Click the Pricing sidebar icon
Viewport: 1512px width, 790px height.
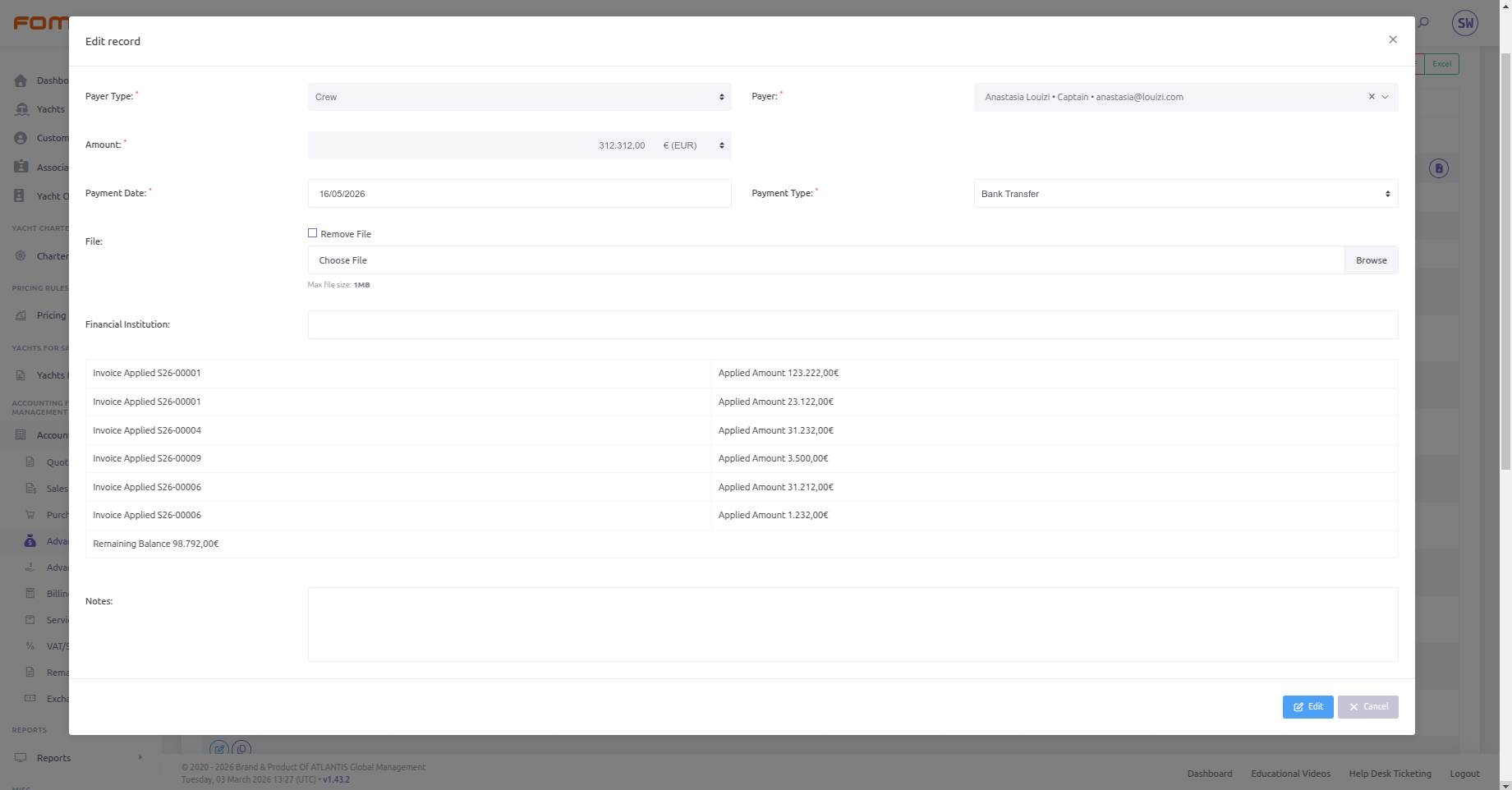[x=21, y=315]
